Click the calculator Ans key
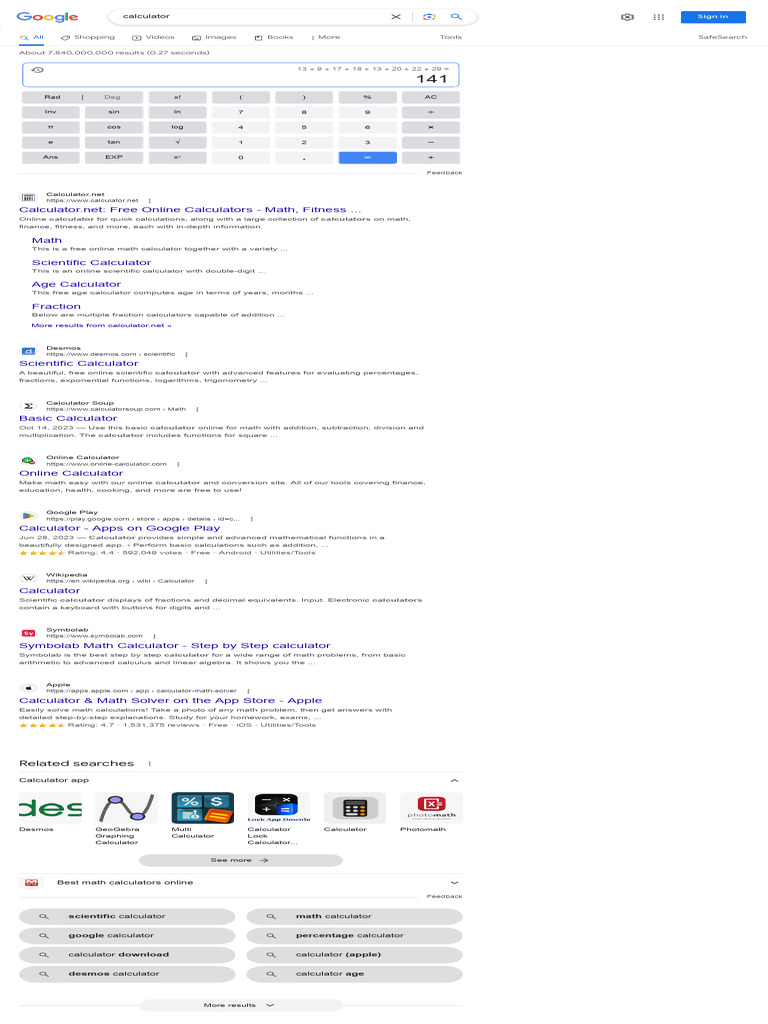Viewport: 768px width, 1024px height. point(50,157)
